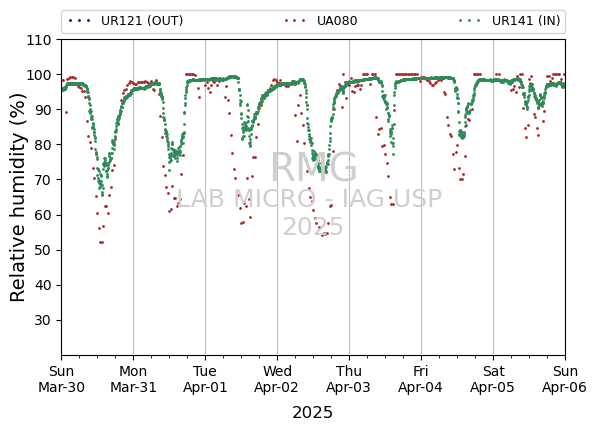The width and height of the screenshot is (598, 431).
Task: Click the Relative humidity (%) axis title
Action: pyautogui.click(x=18, y=198)
